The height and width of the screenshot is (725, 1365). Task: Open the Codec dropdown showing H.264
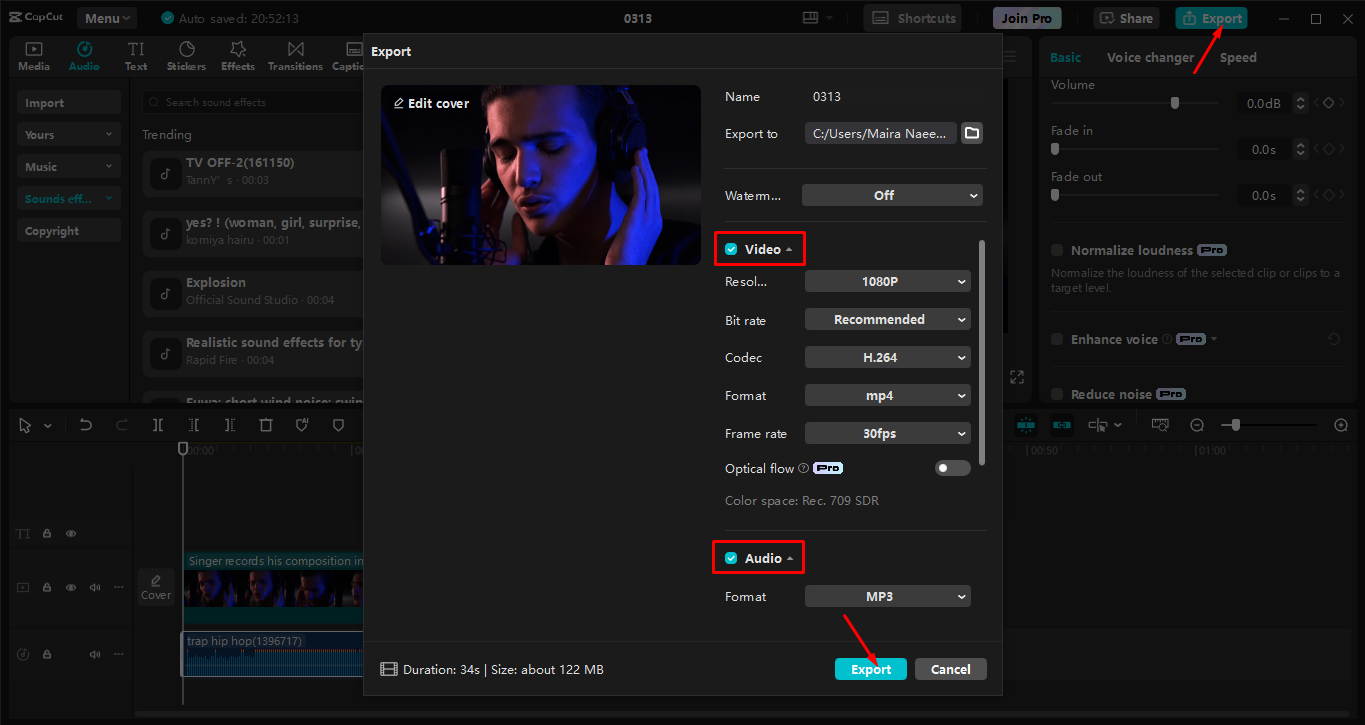887,357
